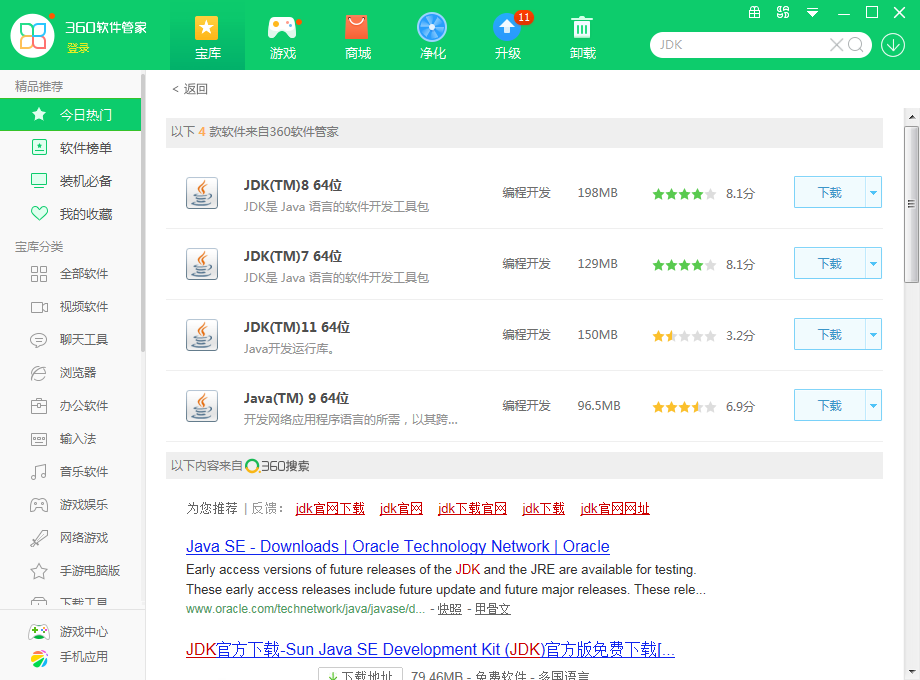The image size is (920, 680).
Task: Download JDK(TM)7 64位
Action: tap(829, 264)
